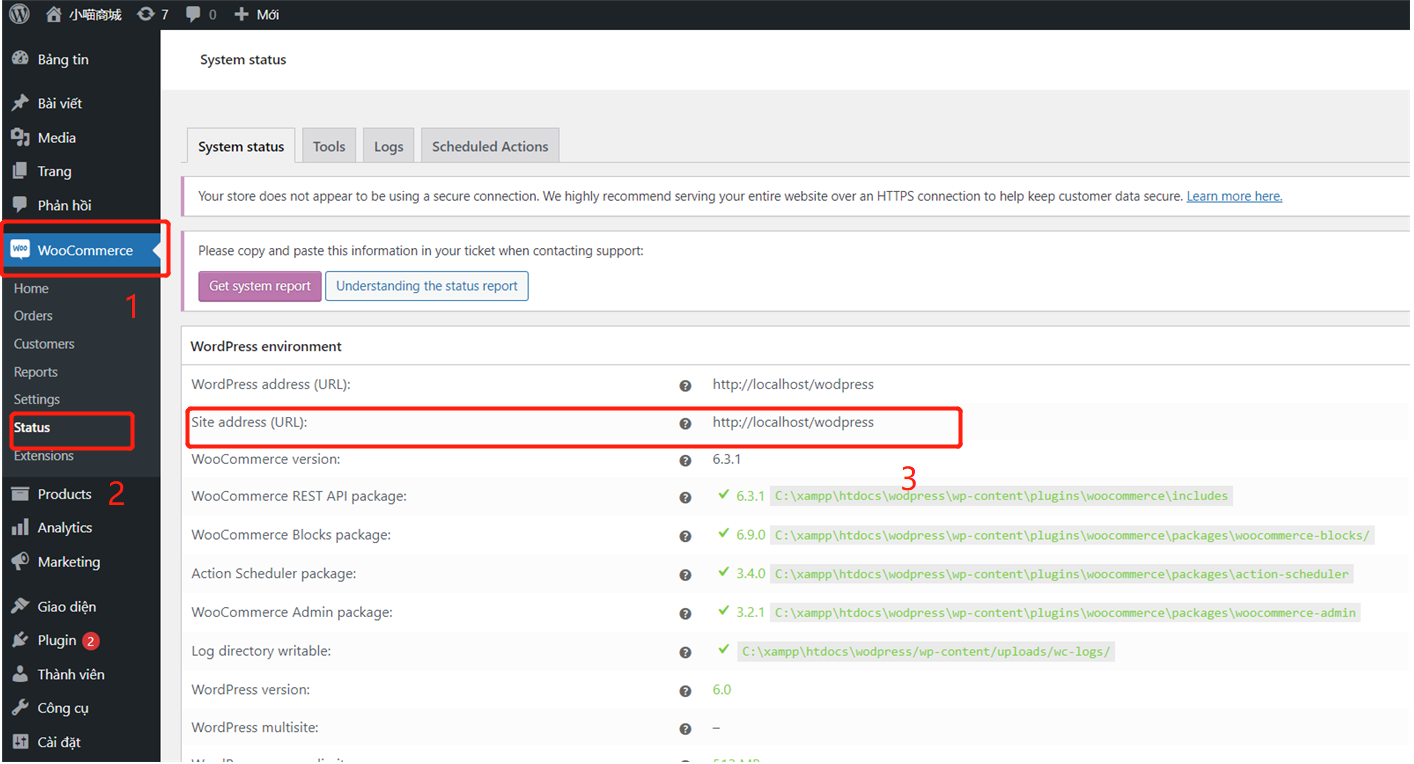Click the WordPress environment section heading
The width and height of the screenshot is (1414, 764).
click(x=266, y=346)
